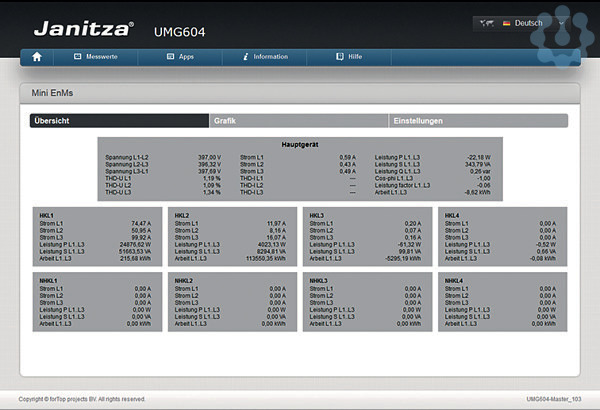
Task: Click the Hauptgerät overview panel
Action: pyautogui.click(x=300, y=167)
